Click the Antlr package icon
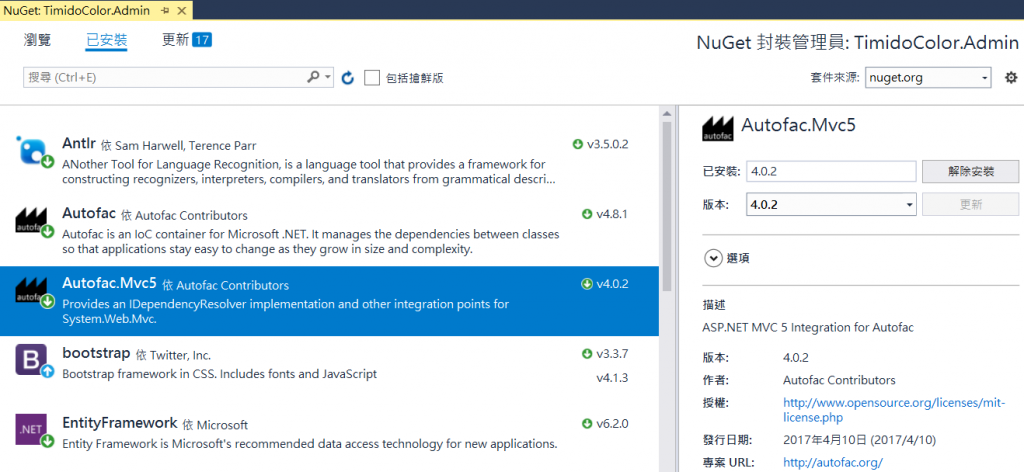This screenshot has width=1024, height=472. pos(32,151)
